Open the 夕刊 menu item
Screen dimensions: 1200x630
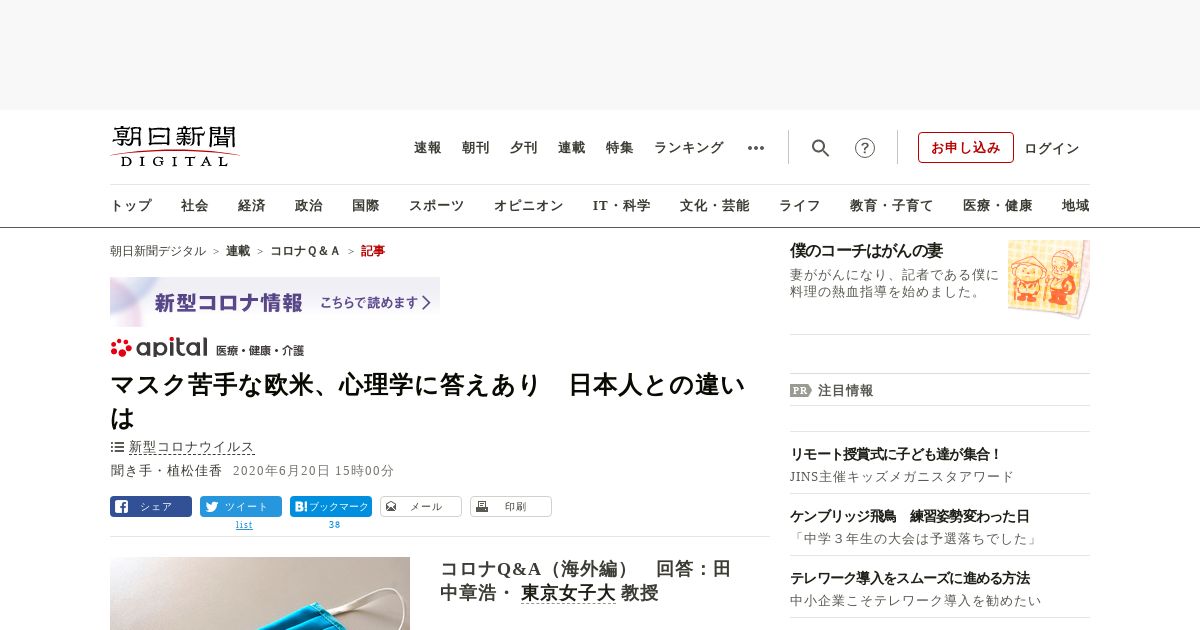[524, 148]
